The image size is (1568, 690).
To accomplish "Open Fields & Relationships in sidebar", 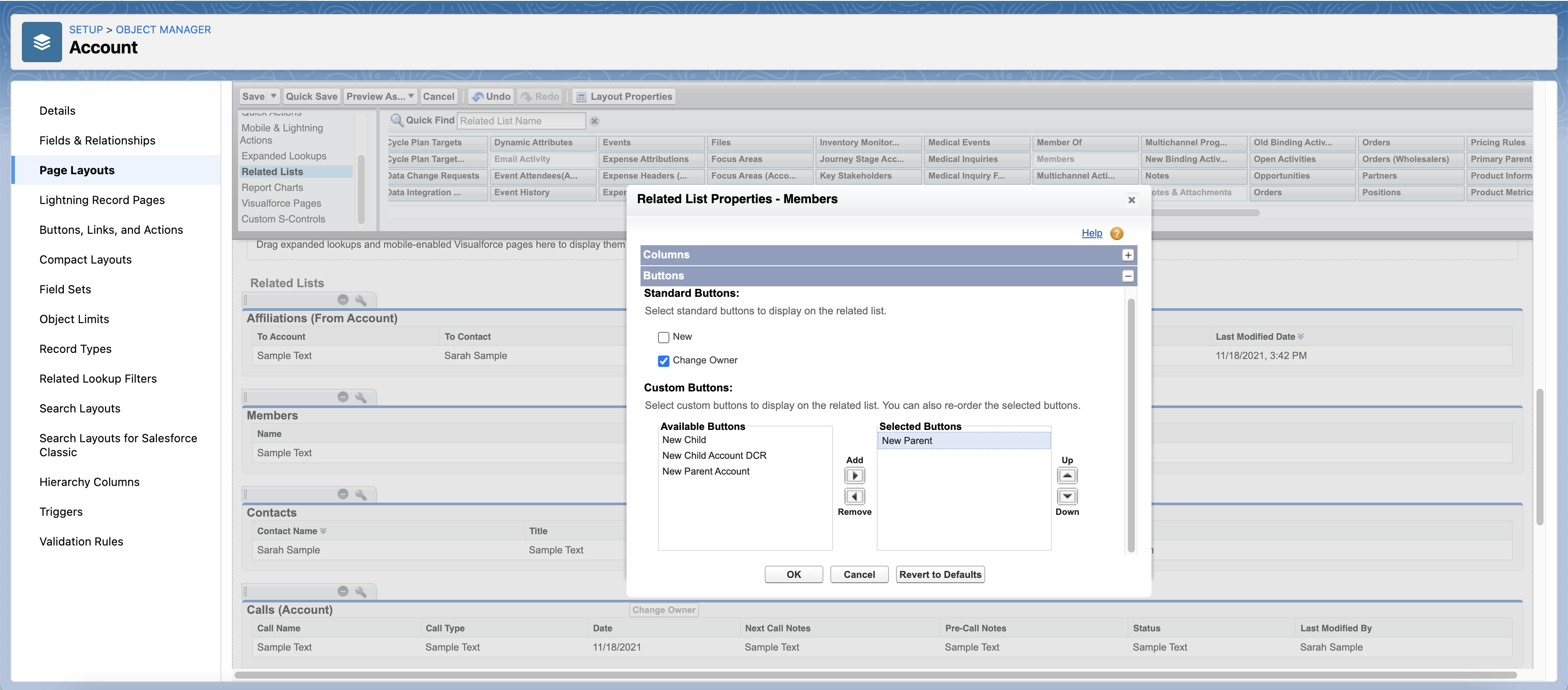I will tap(98, 141).
